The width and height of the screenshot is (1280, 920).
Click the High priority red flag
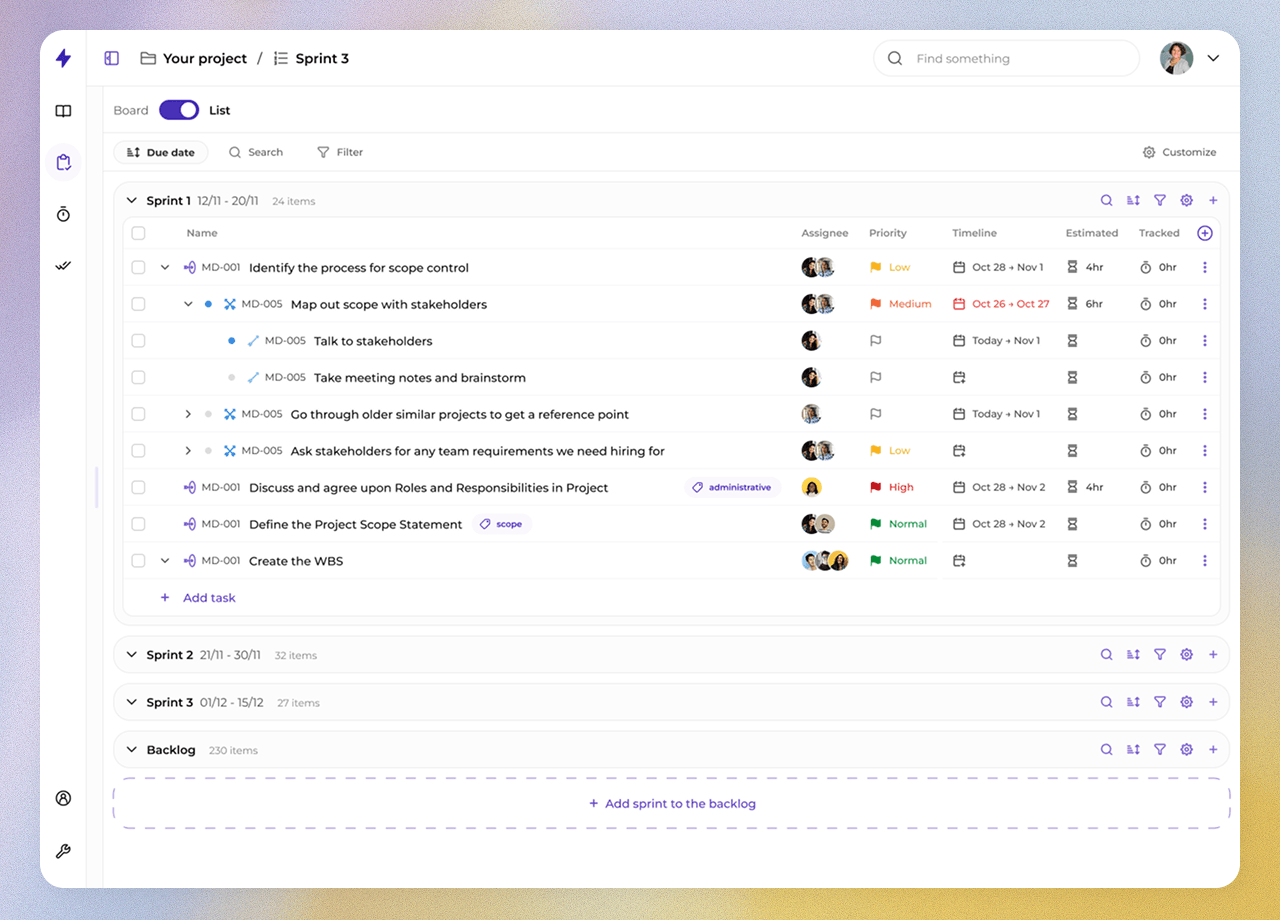(876, 487)
